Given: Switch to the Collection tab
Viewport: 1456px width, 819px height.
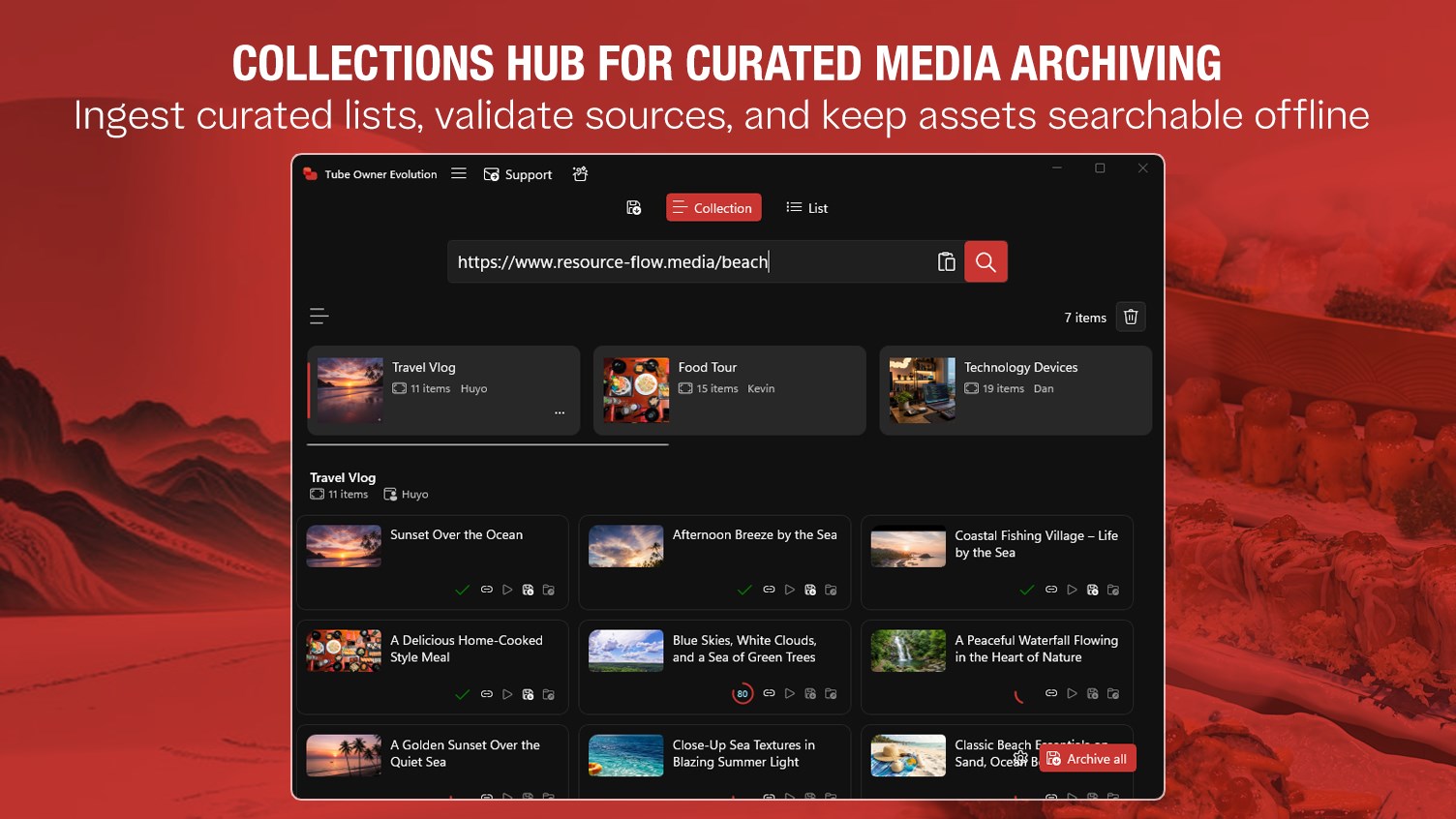Looking at the screenshot, I should tap(713, 207).
